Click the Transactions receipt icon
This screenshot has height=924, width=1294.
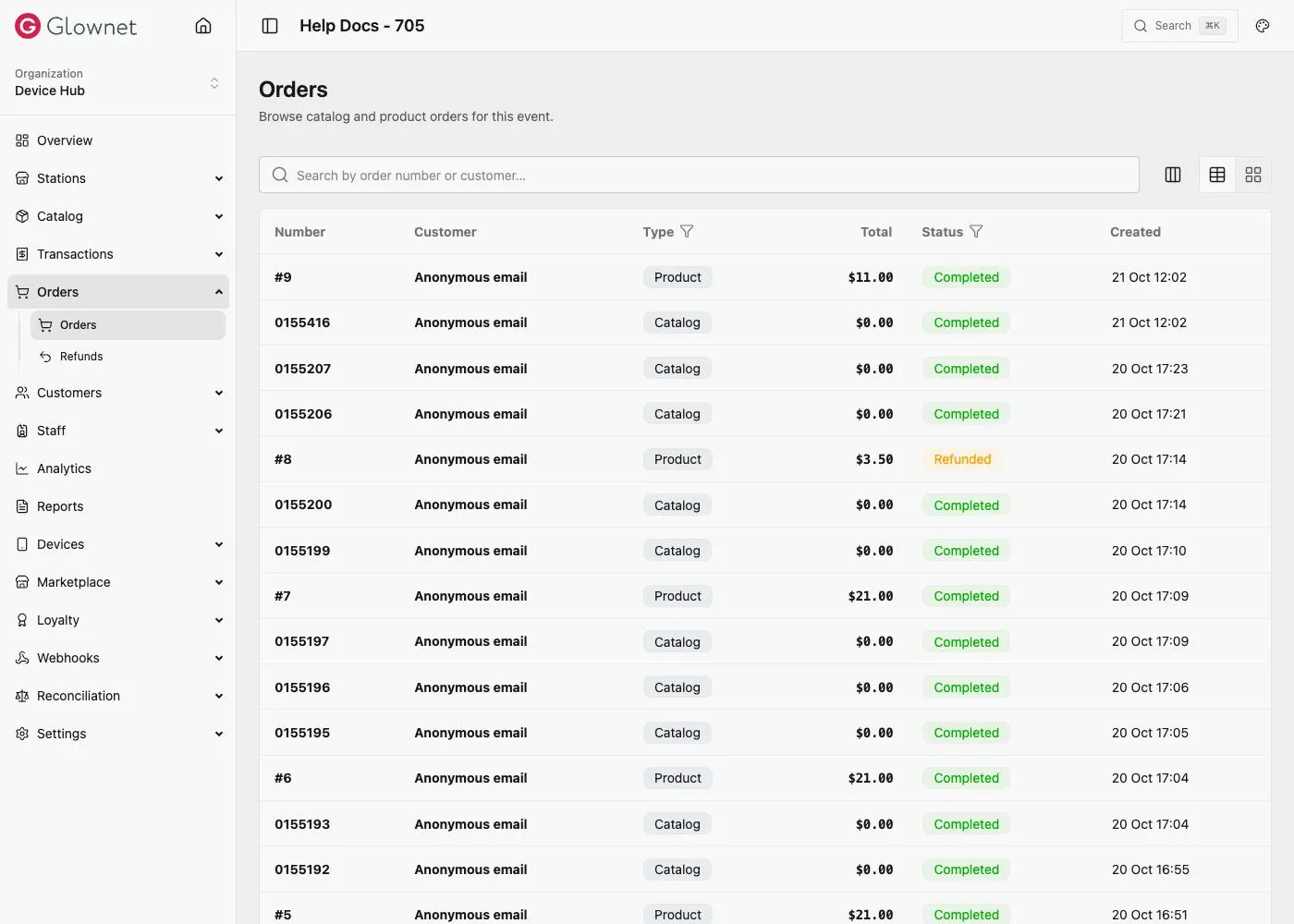click(x=22, y=254)
